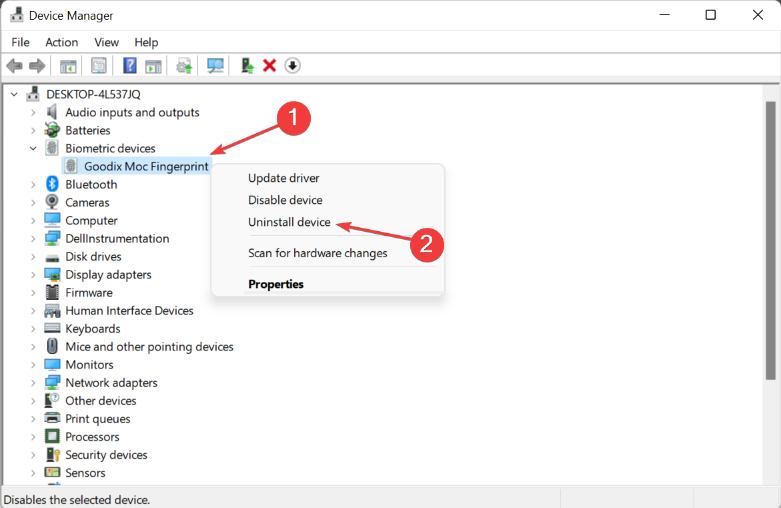Screen dimensions: 781x508
Task: Click the Security devices key icon
Action: [52, 455]
